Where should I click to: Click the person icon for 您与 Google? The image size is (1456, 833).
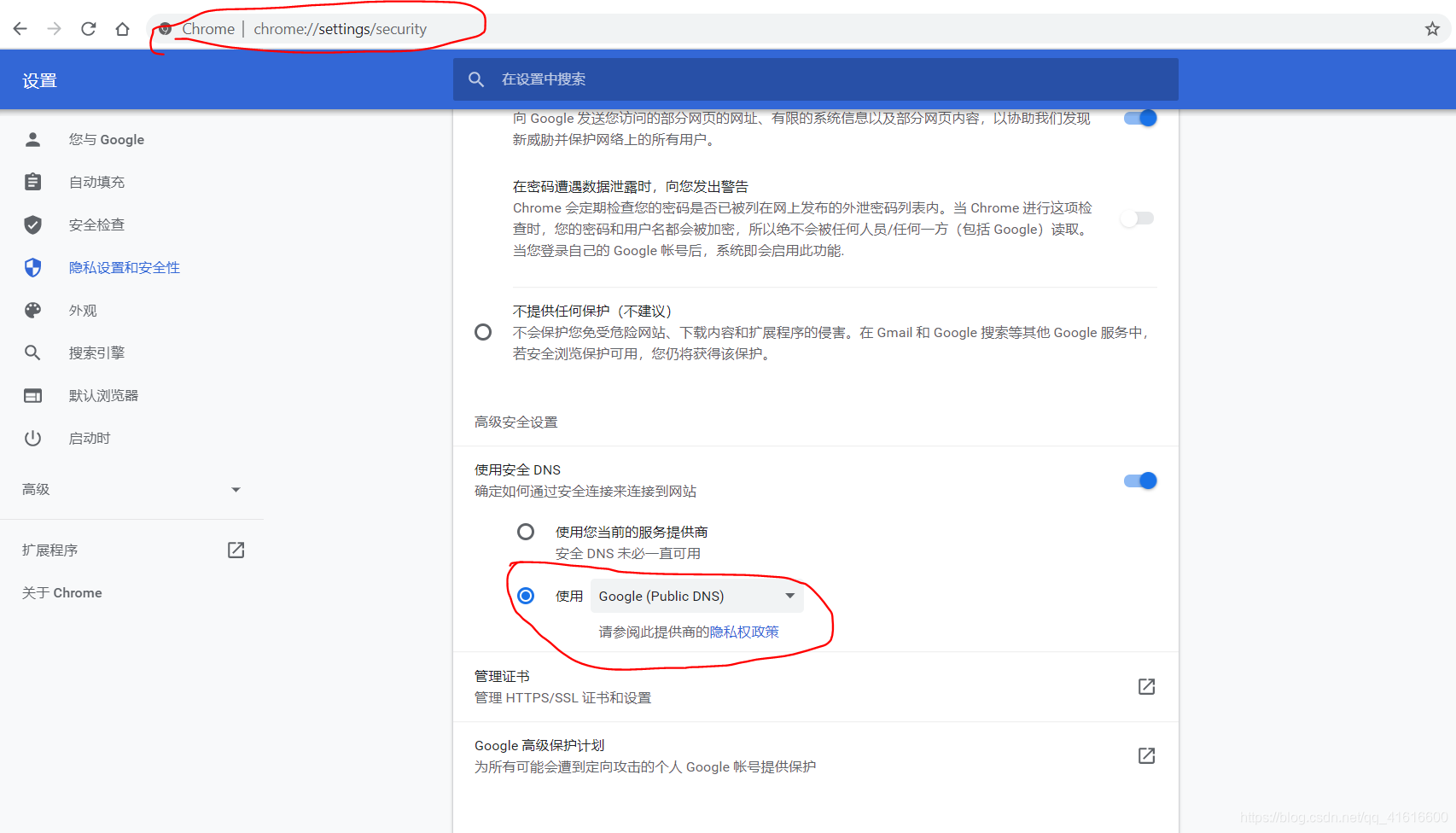pos(32,139)
